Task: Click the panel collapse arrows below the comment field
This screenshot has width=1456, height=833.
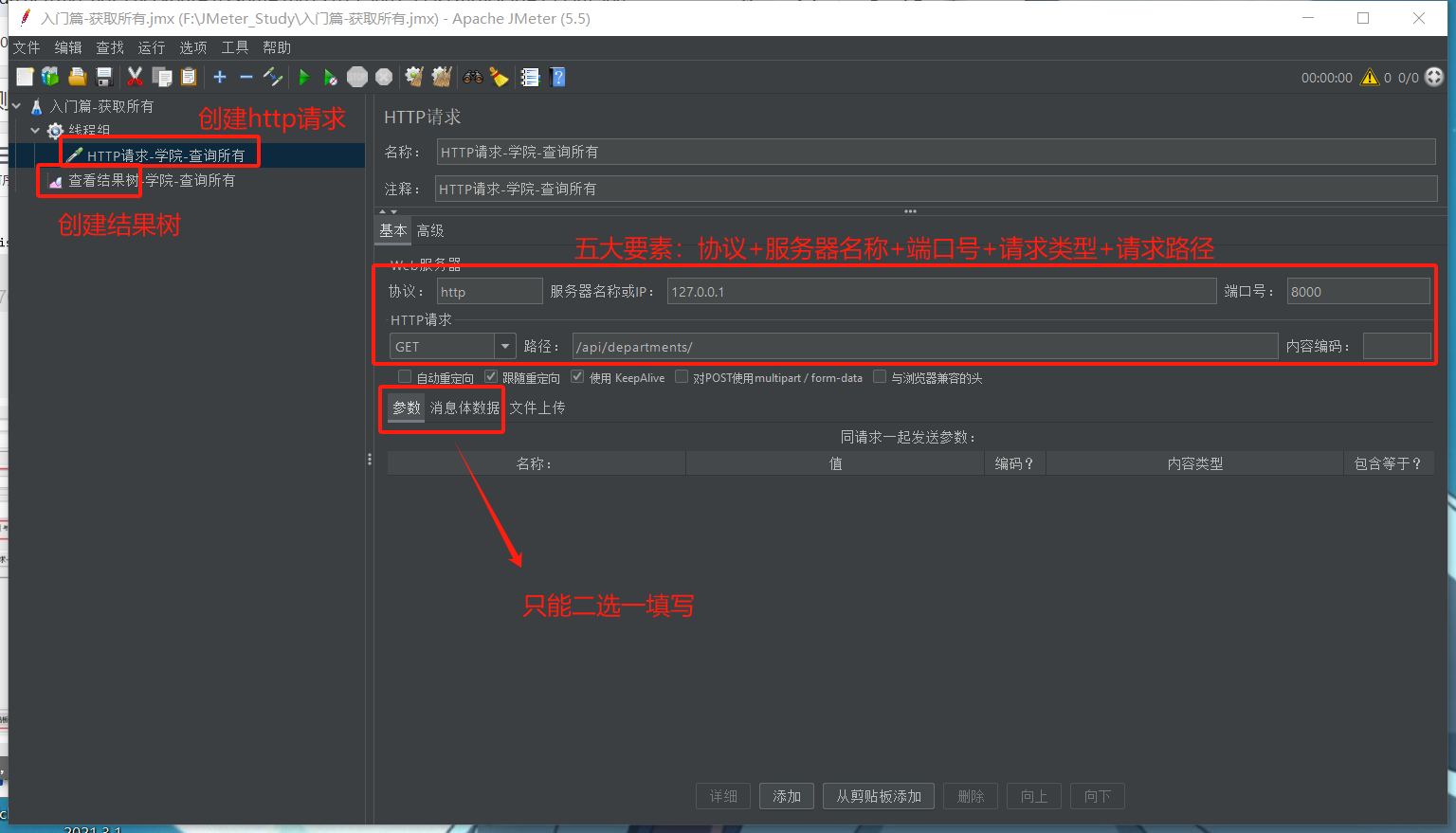Action: [388, 211]
